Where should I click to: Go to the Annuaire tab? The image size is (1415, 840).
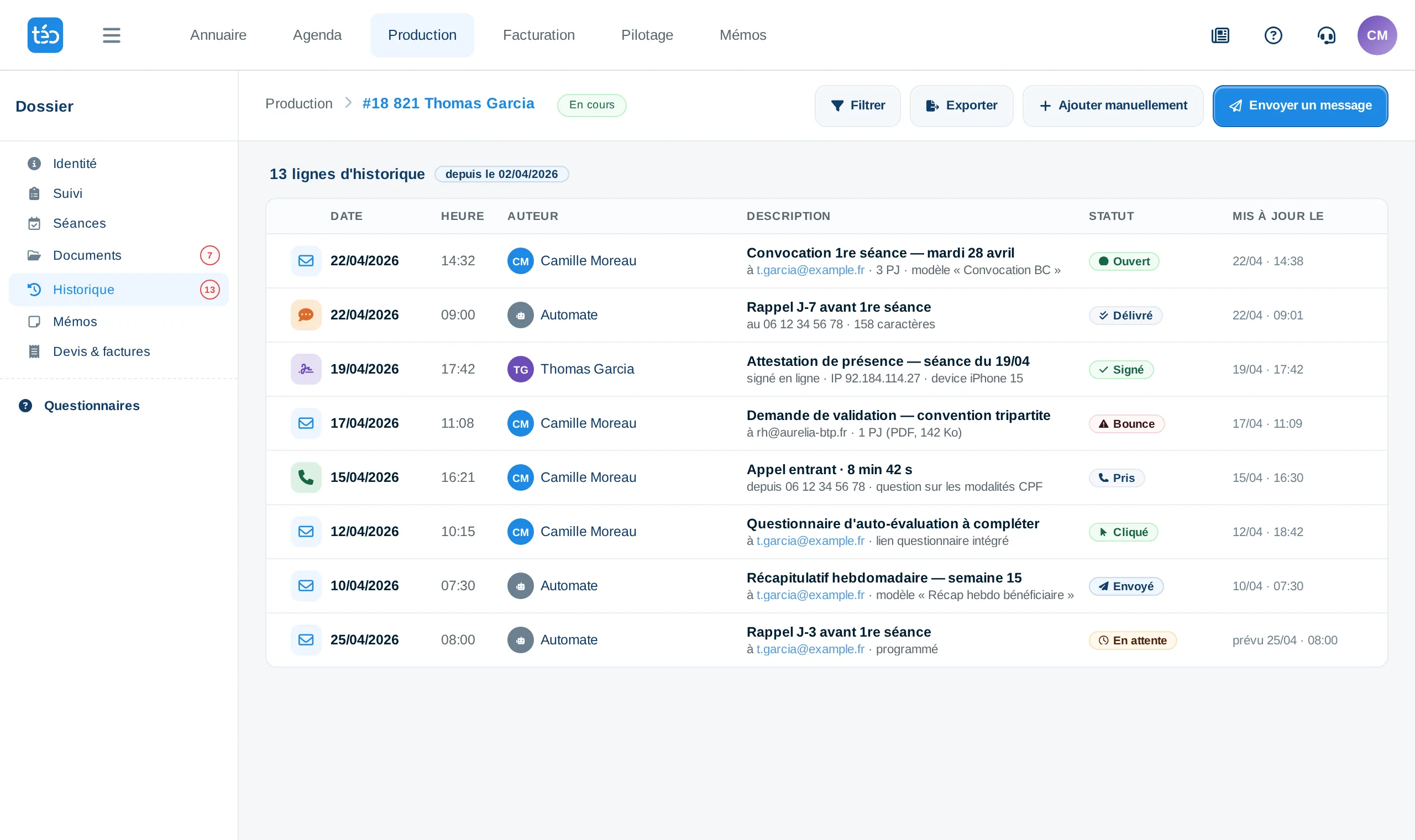coord(218,35)
